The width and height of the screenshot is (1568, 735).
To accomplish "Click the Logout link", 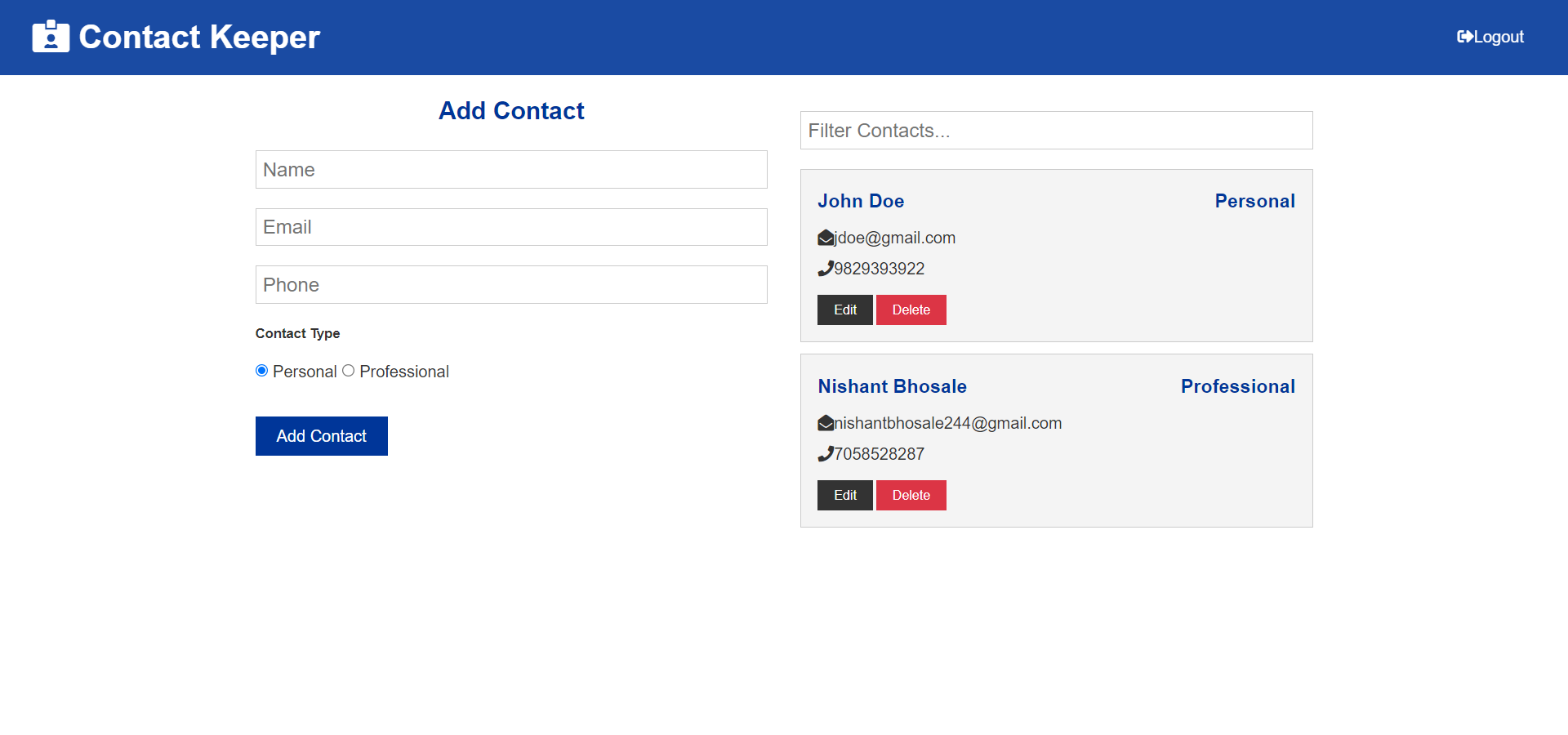I will (x=1490, y=37).
